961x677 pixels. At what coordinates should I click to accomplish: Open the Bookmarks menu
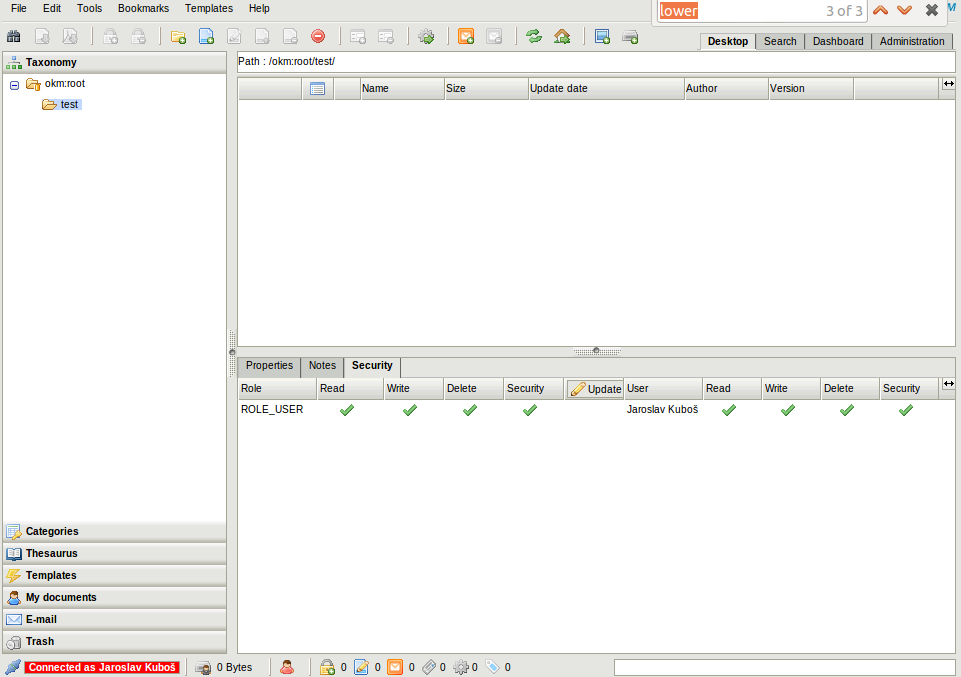[143, 8]
